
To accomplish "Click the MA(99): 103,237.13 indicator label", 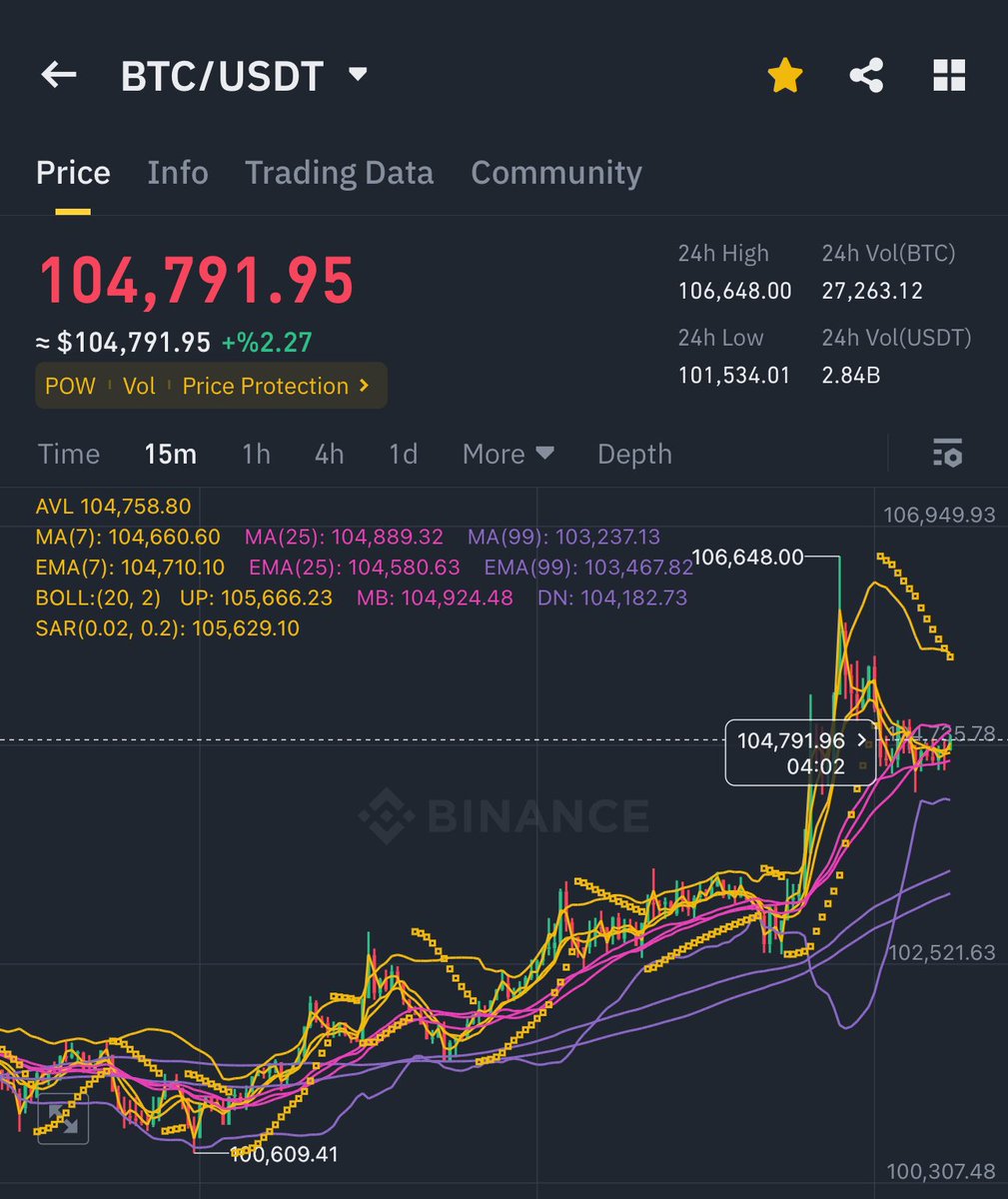I will (563, 537).
